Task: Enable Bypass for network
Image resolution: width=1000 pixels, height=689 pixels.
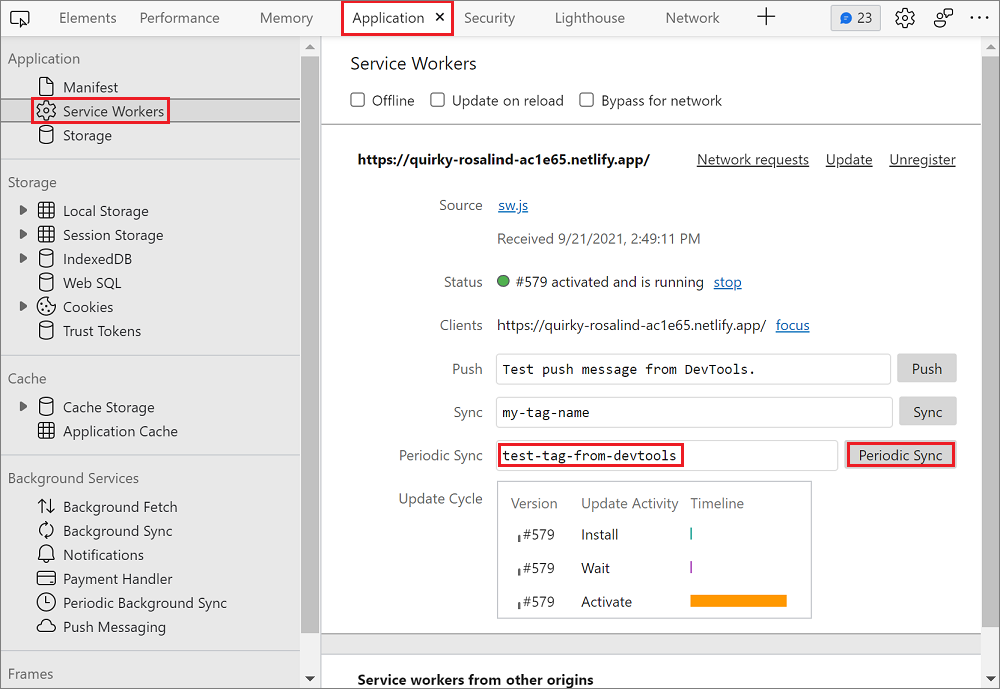Action: [588, 100]
